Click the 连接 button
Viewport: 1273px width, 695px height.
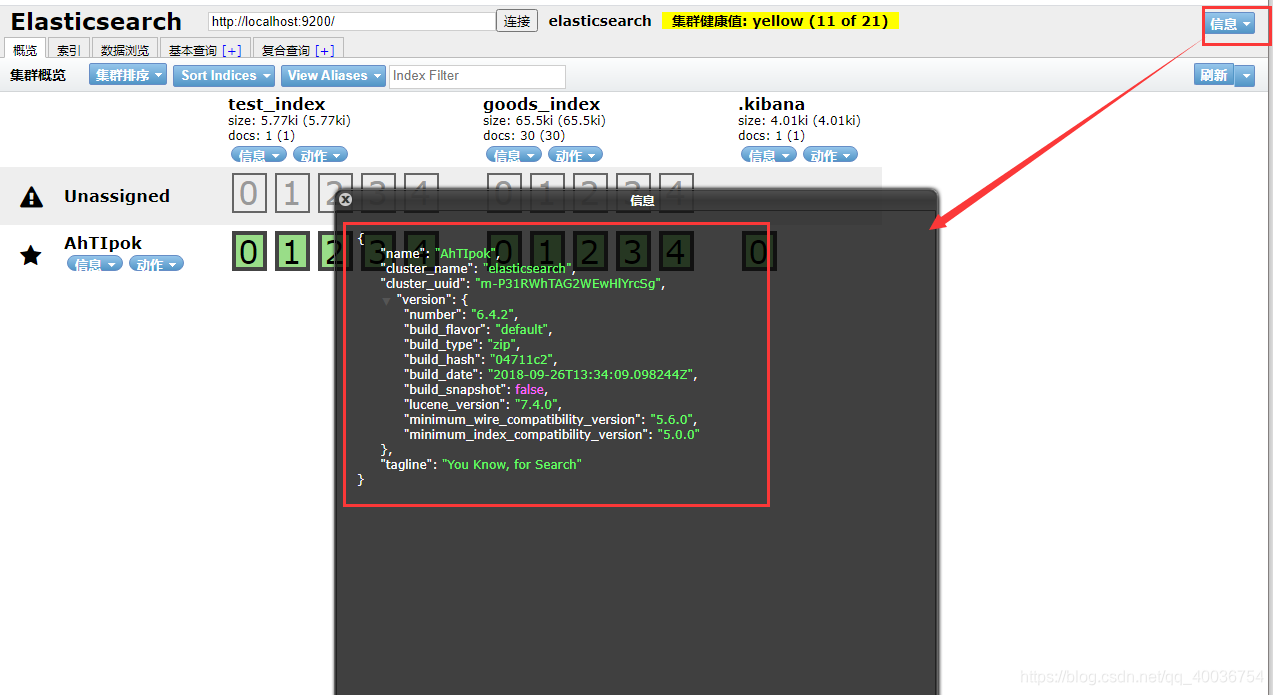point(517,21)
